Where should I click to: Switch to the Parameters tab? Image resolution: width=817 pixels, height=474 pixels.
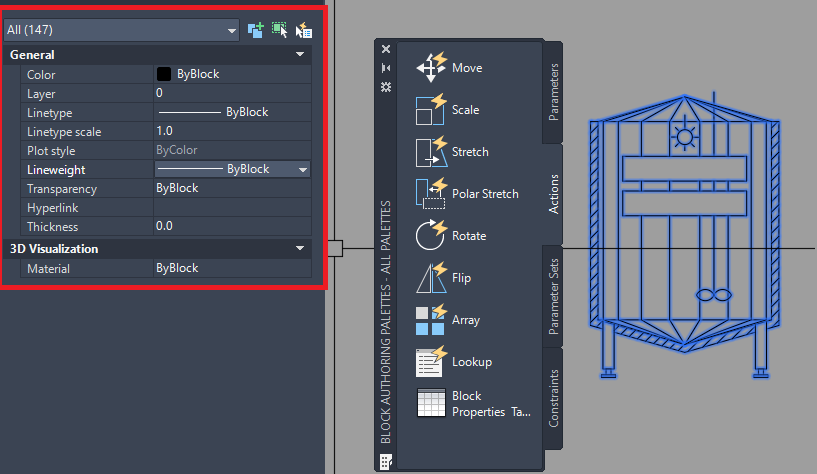[553, 92]
